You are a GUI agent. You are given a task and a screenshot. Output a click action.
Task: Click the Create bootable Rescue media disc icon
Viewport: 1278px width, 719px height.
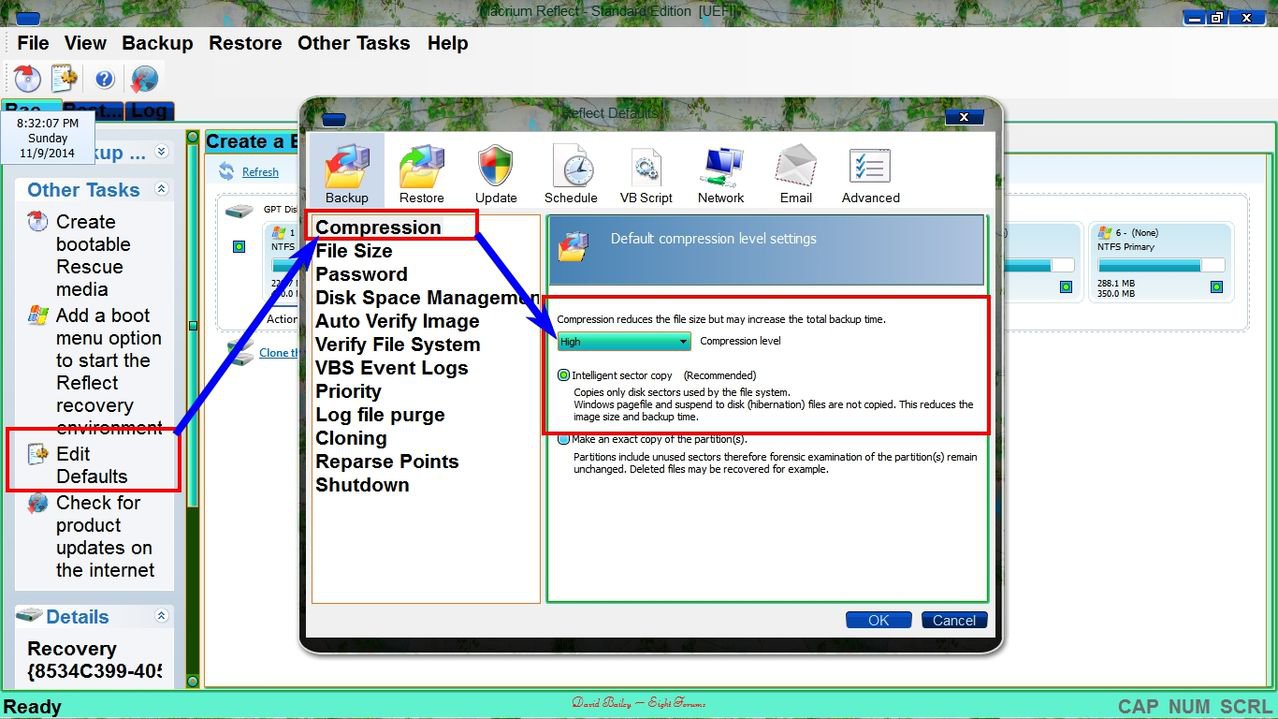(37, 222)
